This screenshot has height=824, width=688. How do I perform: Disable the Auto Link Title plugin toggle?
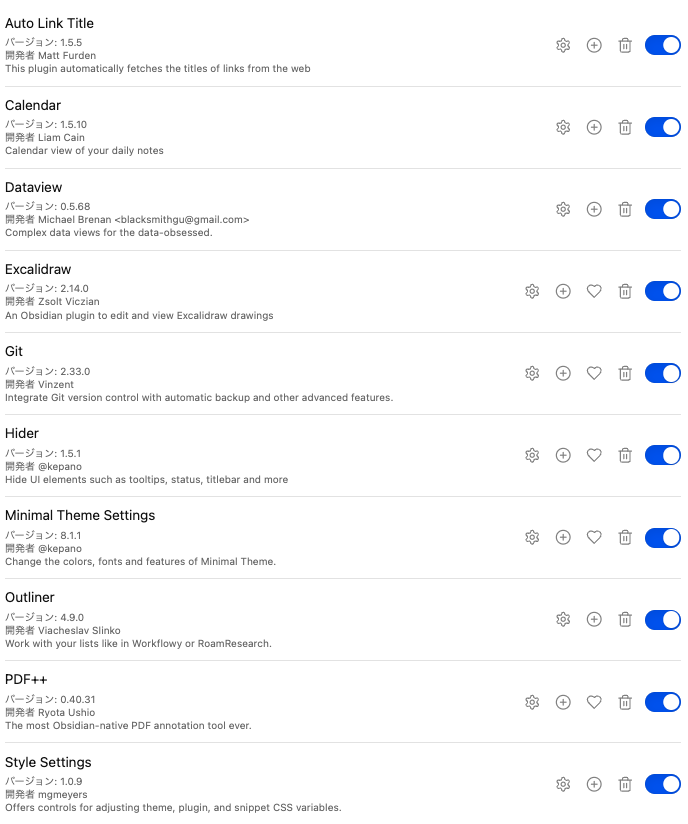(x=662, y=45)
